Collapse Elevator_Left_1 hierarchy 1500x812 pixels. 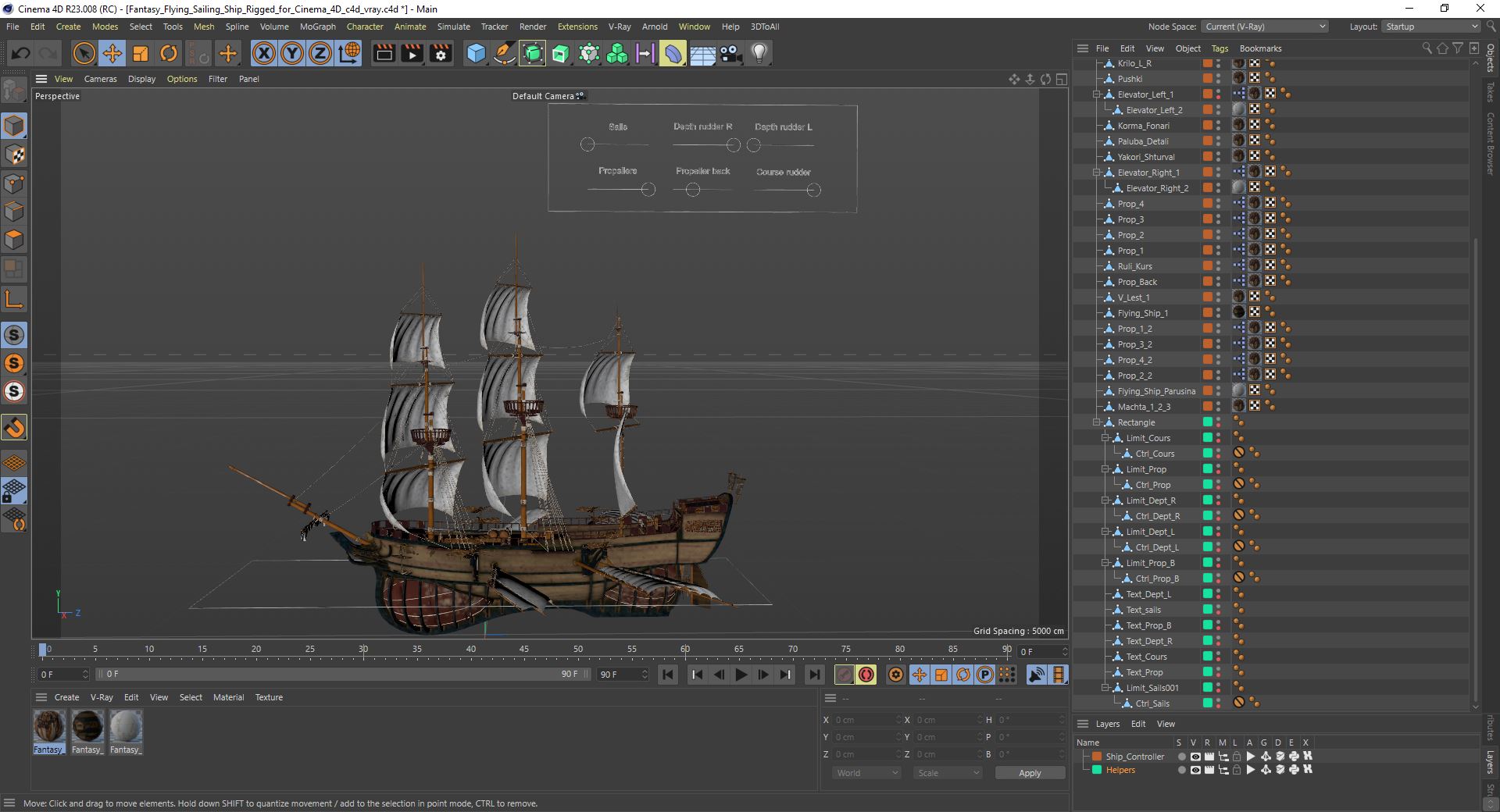point(1096,94)
